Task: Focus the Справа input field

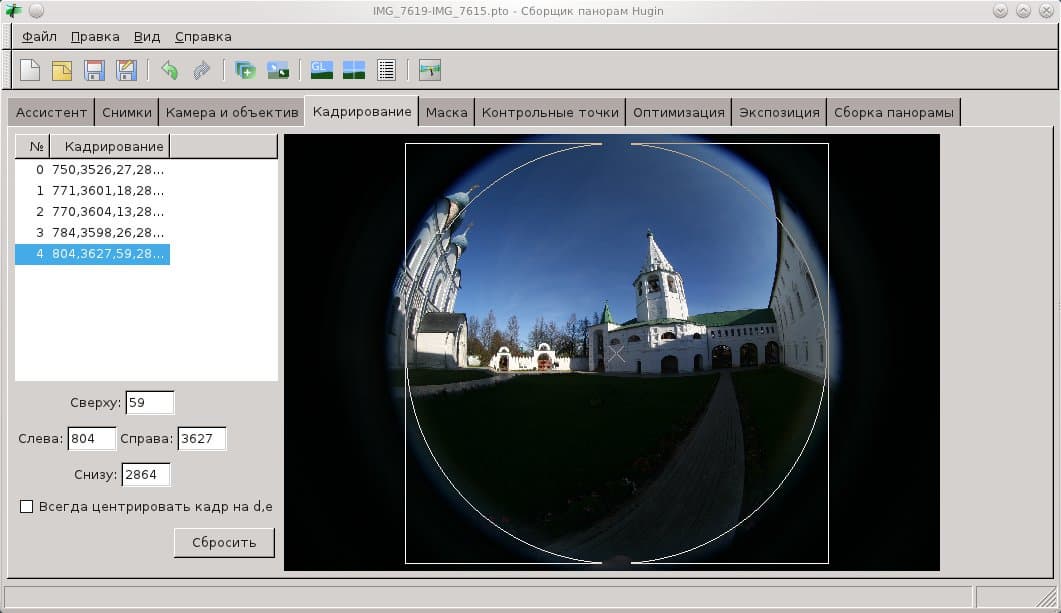Action: tap(201, 439)
